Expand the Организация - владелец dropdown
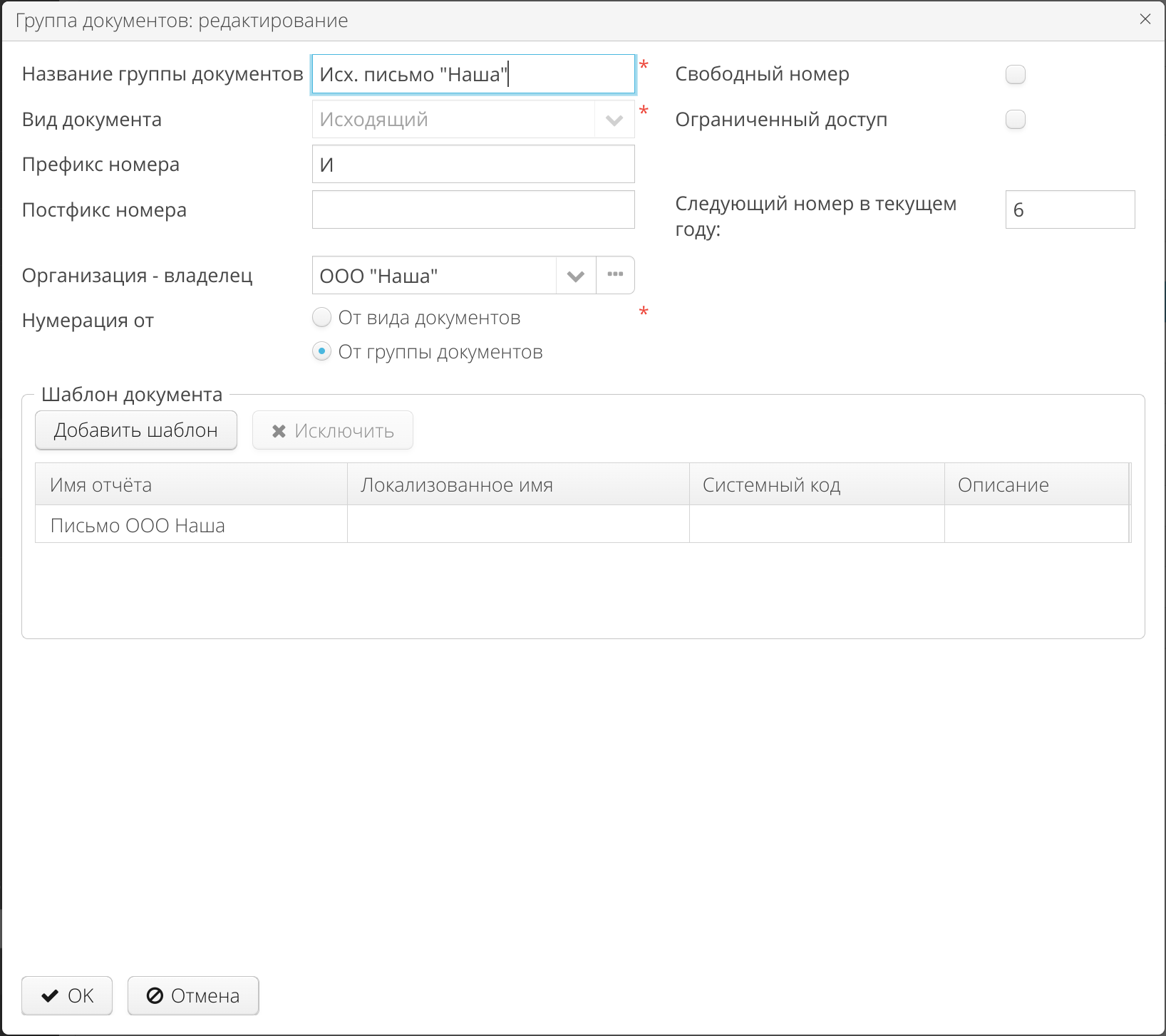 (574, 275)
